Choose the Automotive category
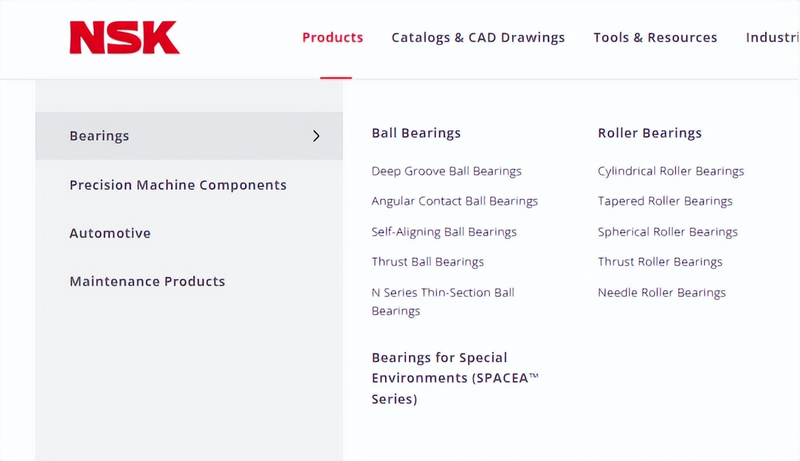This screenshot has height=461, width=800. [110, 233]
